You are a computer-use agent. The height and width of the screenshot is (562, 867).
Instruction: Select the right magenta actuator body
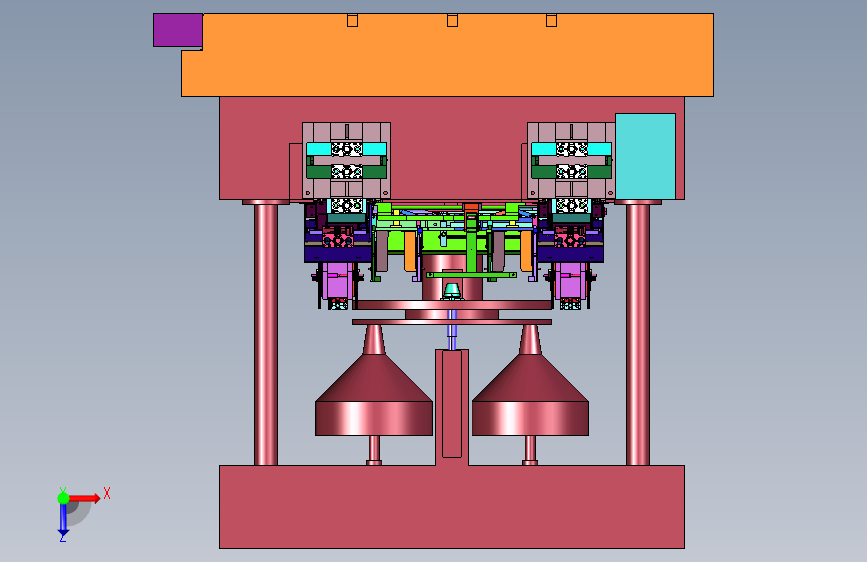(571, 279)
